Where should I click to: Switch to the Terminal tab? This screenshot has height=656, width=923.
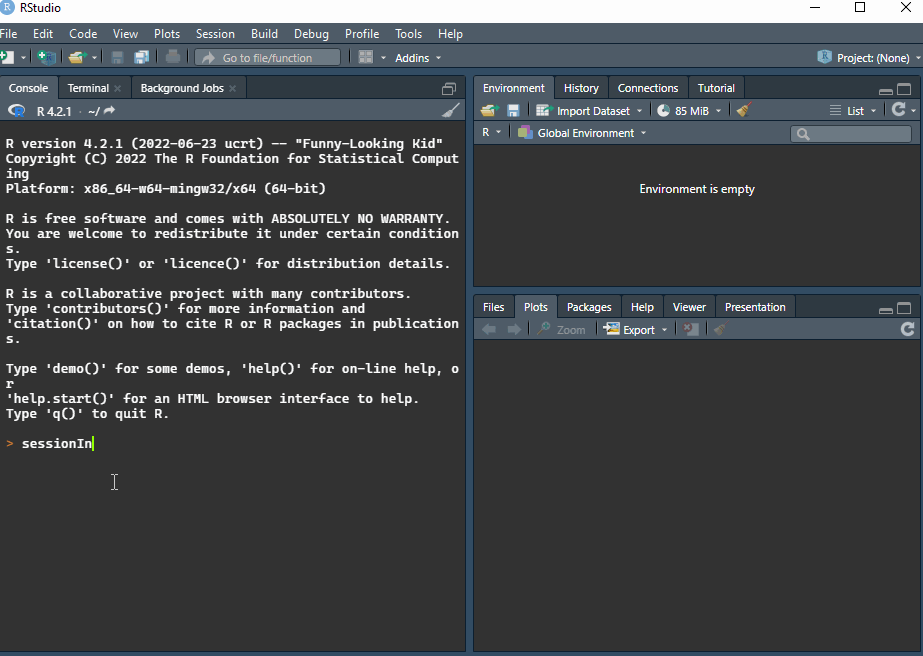click(88, 88)
